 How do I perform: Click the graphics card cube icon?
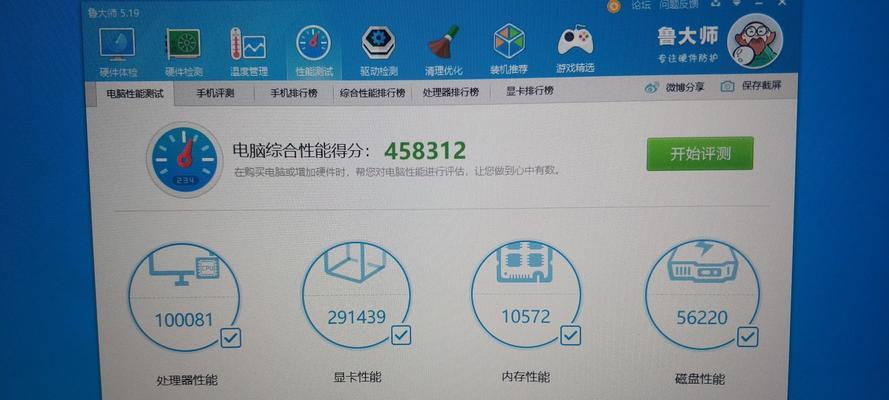[x=355, y=262]
